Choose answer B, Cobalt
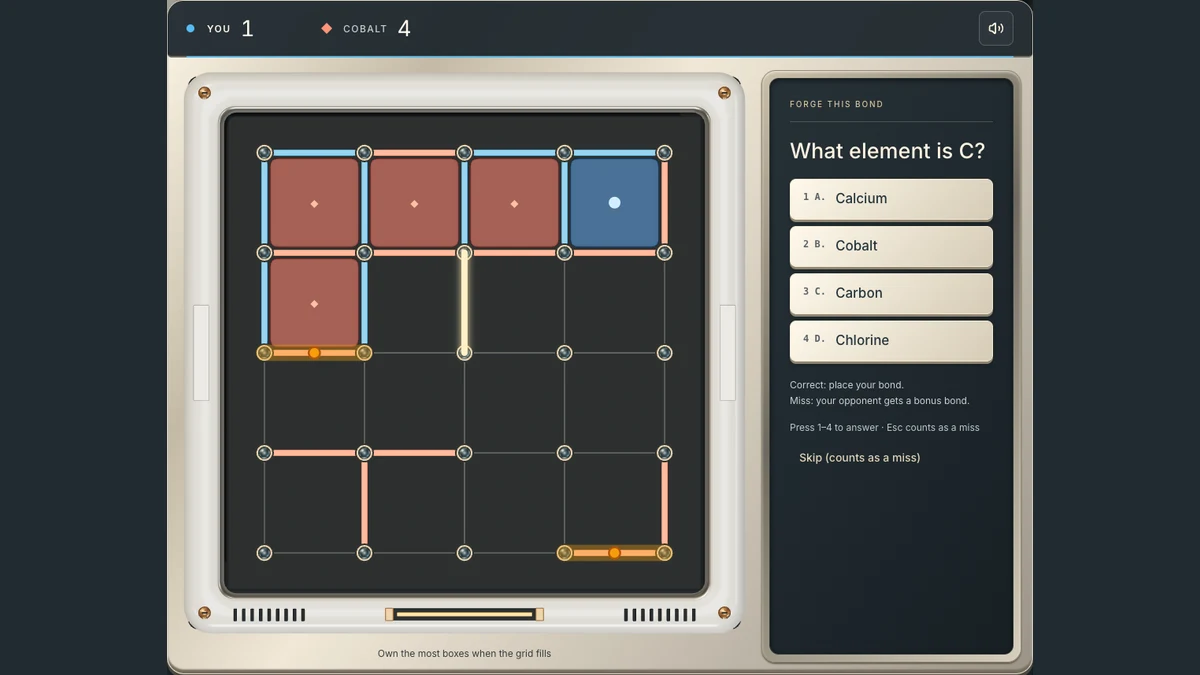This screenshot has width=1200, height=675. (891, 246)
